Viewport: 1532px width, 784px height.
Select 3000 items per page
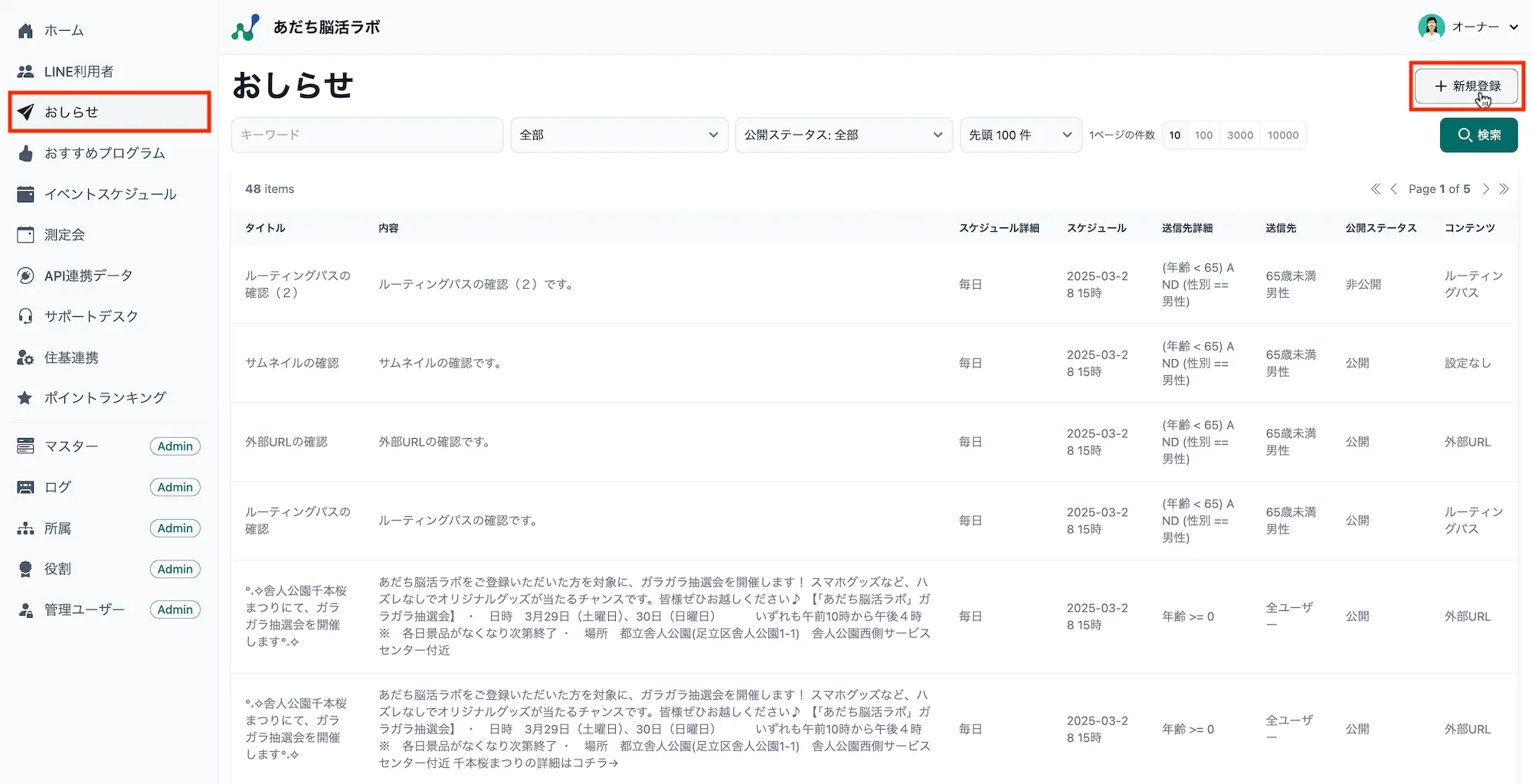tap(1241, 135)
